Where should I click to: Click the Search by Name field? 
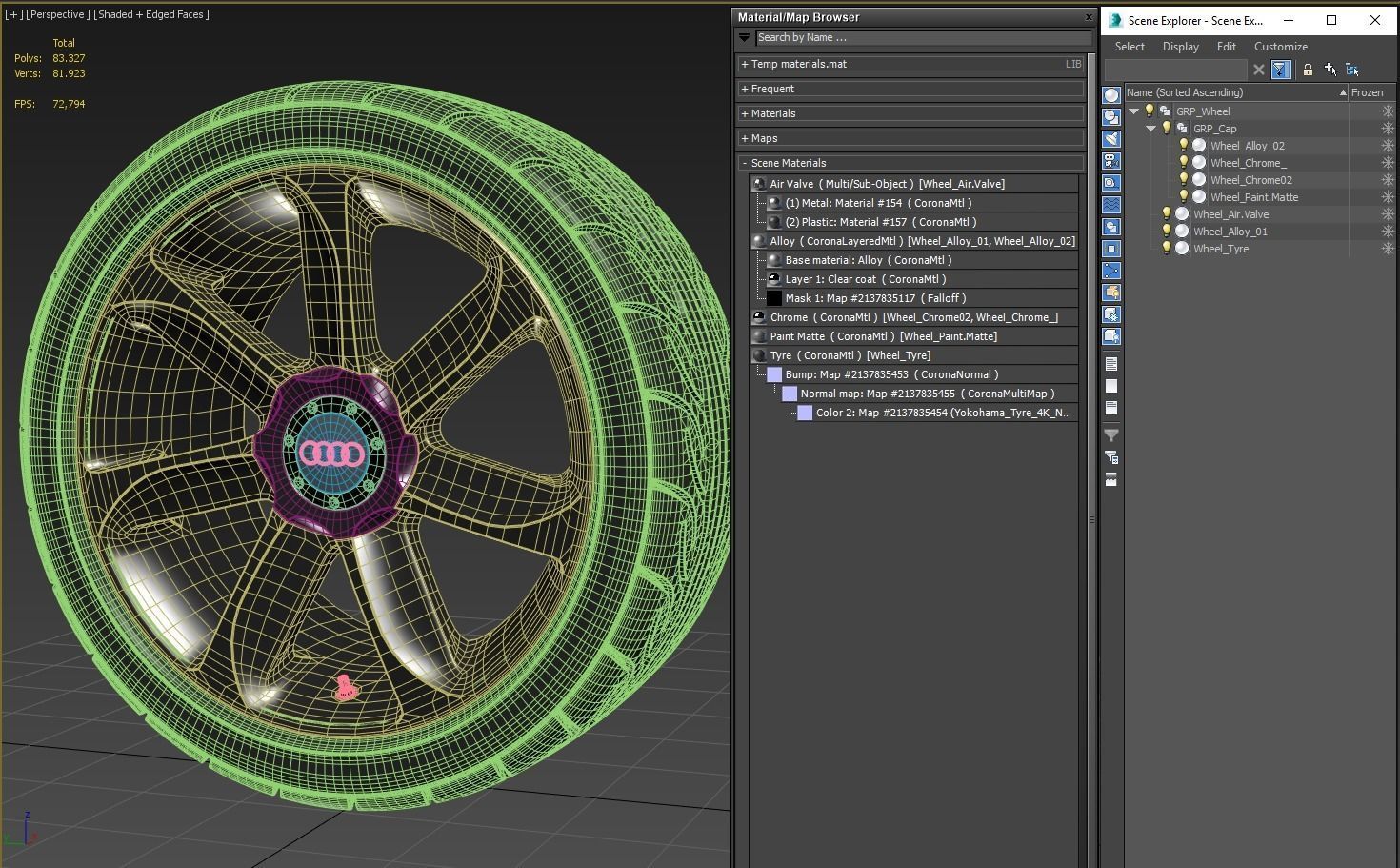[923, 38]
